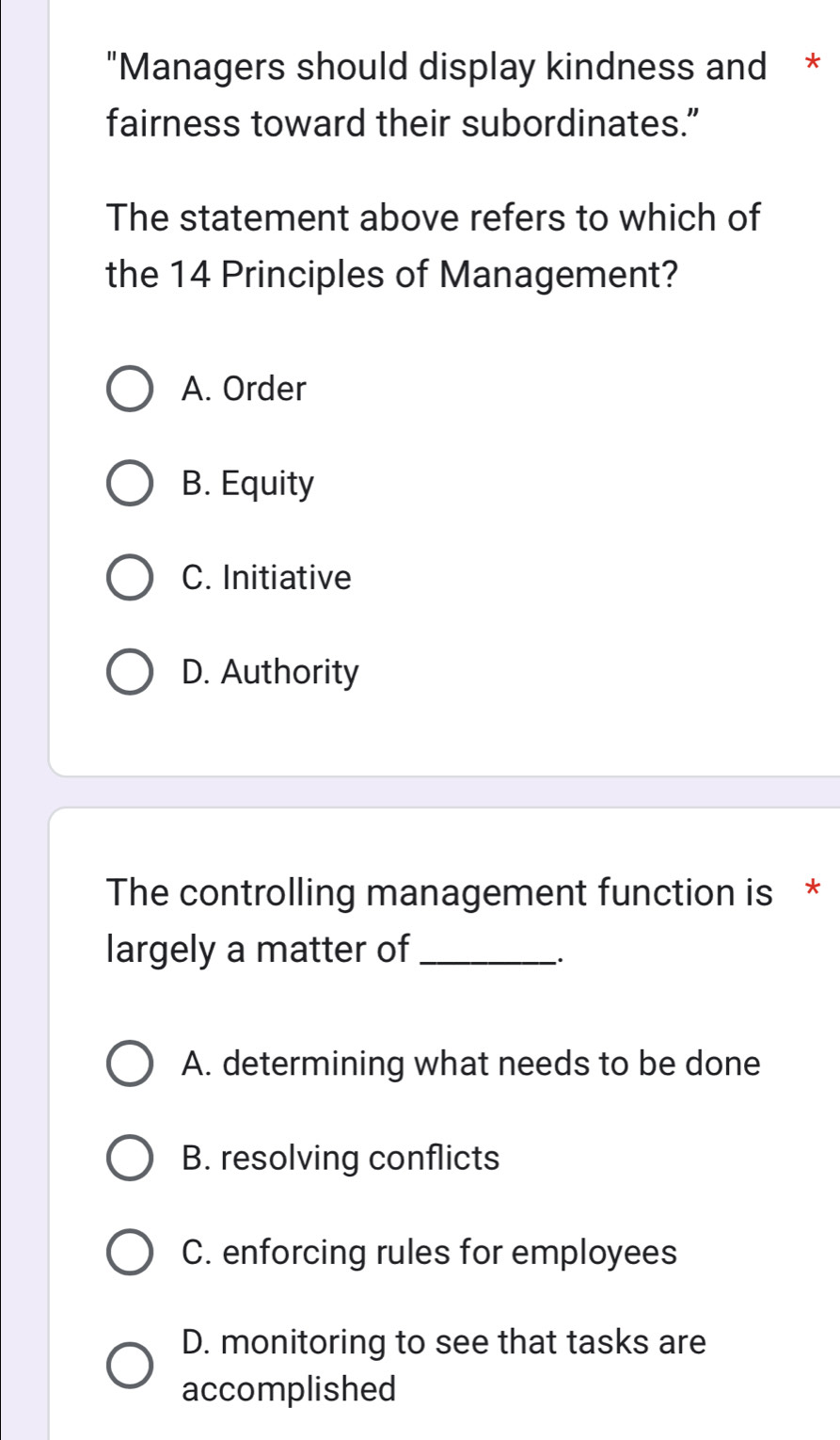
Task: Select radio button A. Order
Action: 131,389
